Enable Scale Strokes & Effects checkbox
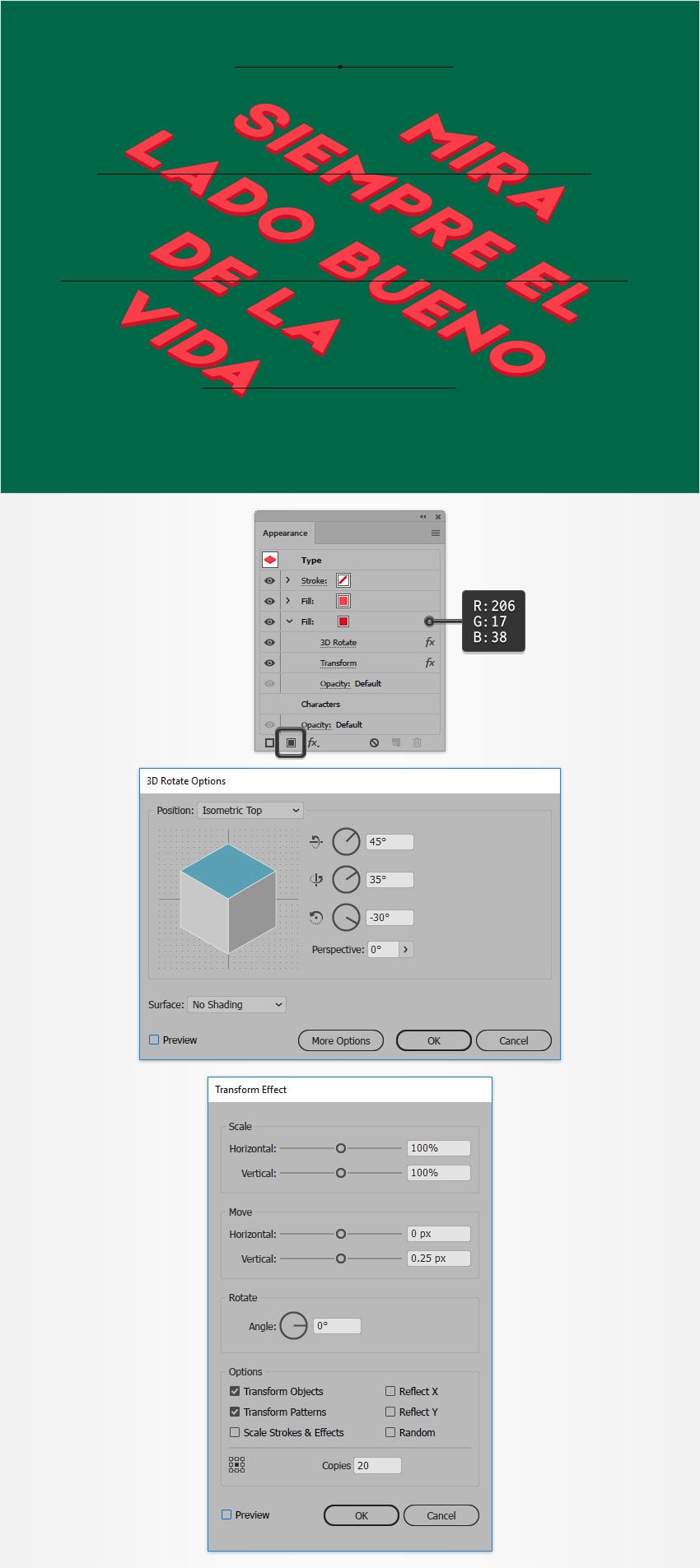This screenshot has width=700, height=1568. click(235, 1432)
